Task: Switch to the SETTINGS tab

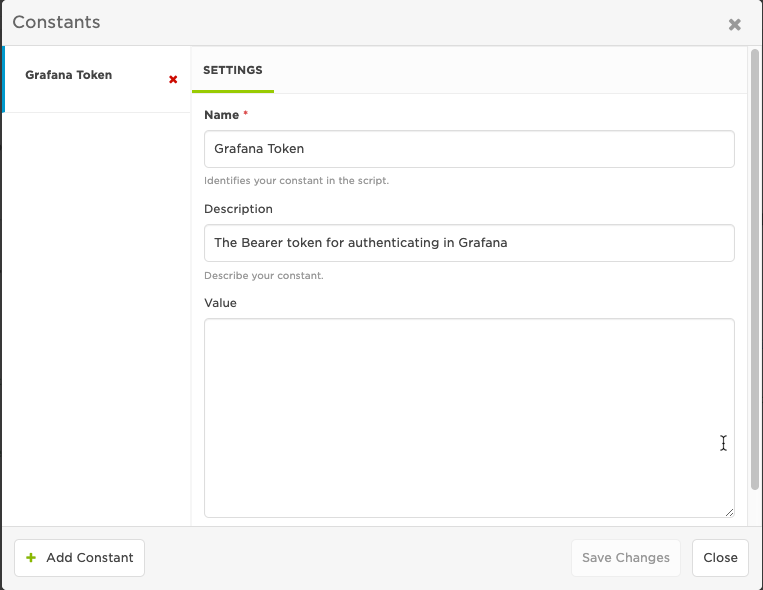Action: (232, 71)
